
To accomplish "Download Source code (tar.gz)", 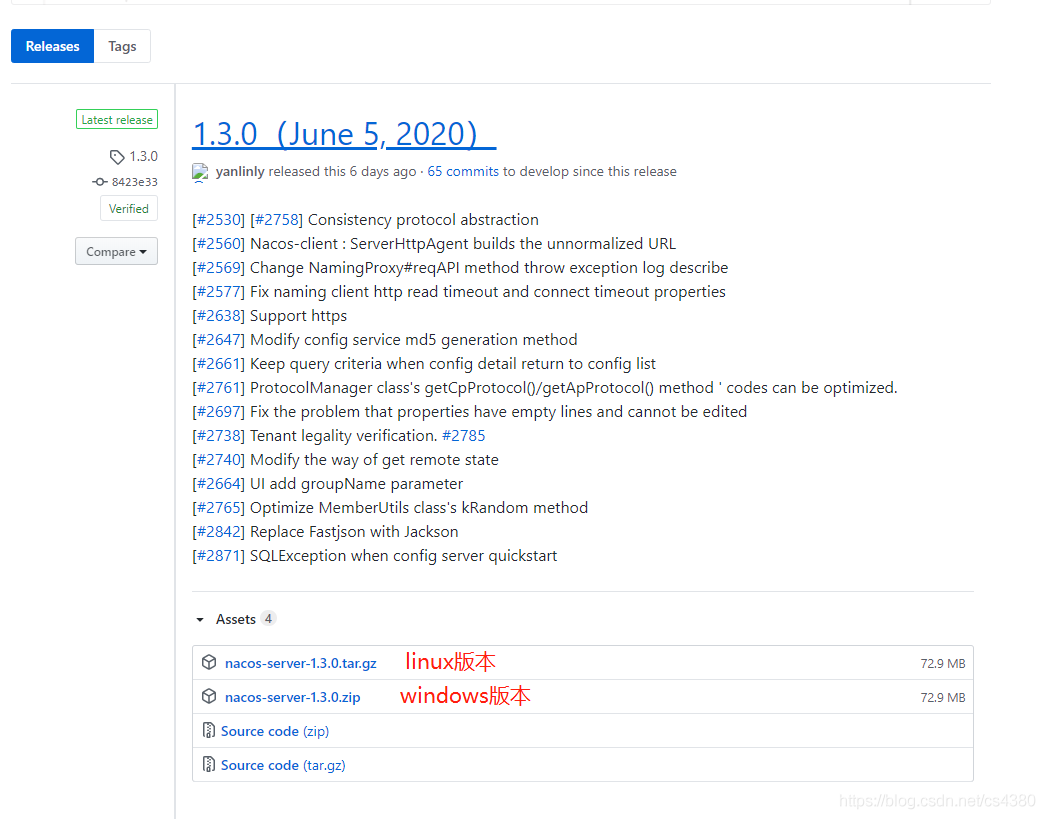I will (283, 765).
